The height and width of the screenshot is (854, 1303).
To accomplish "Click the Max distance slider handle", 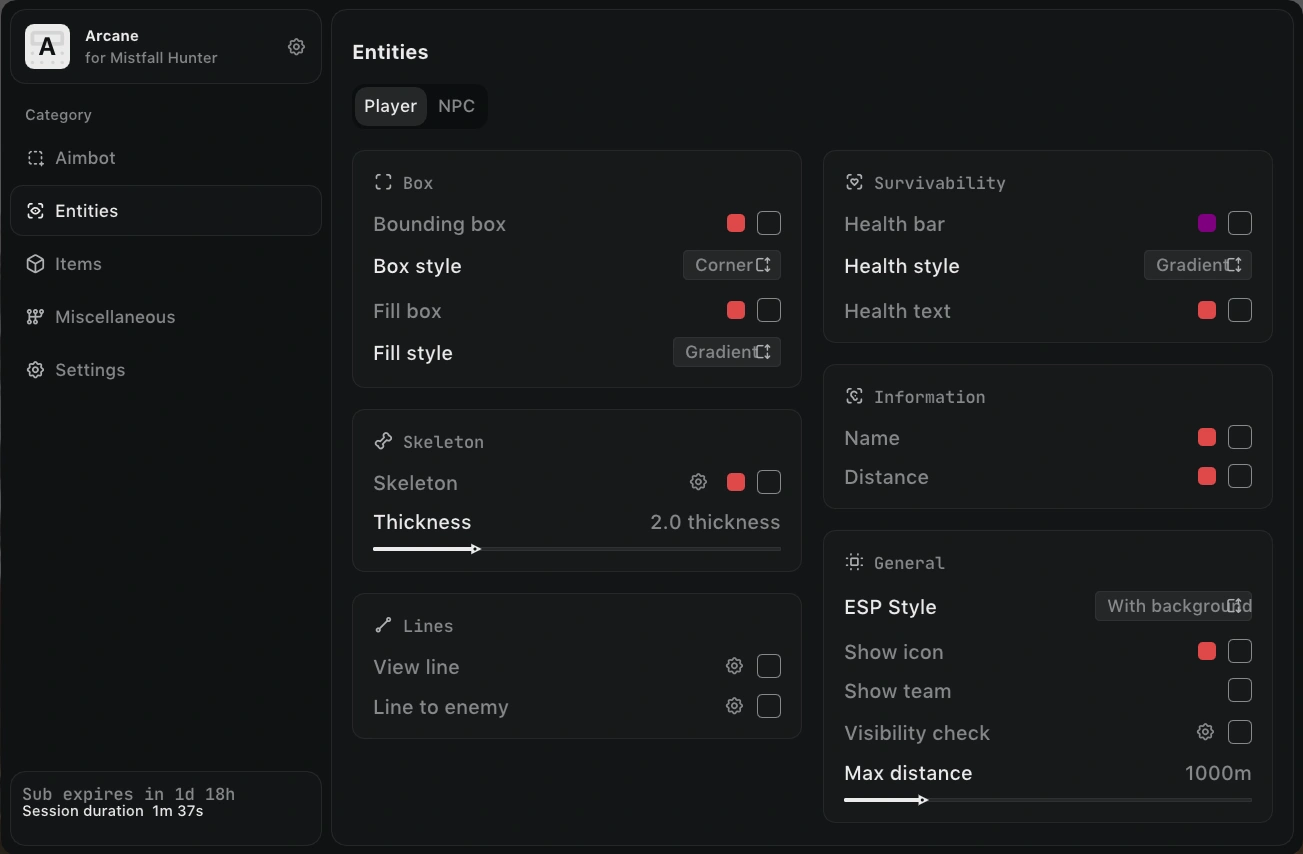I will coord(924,800).
